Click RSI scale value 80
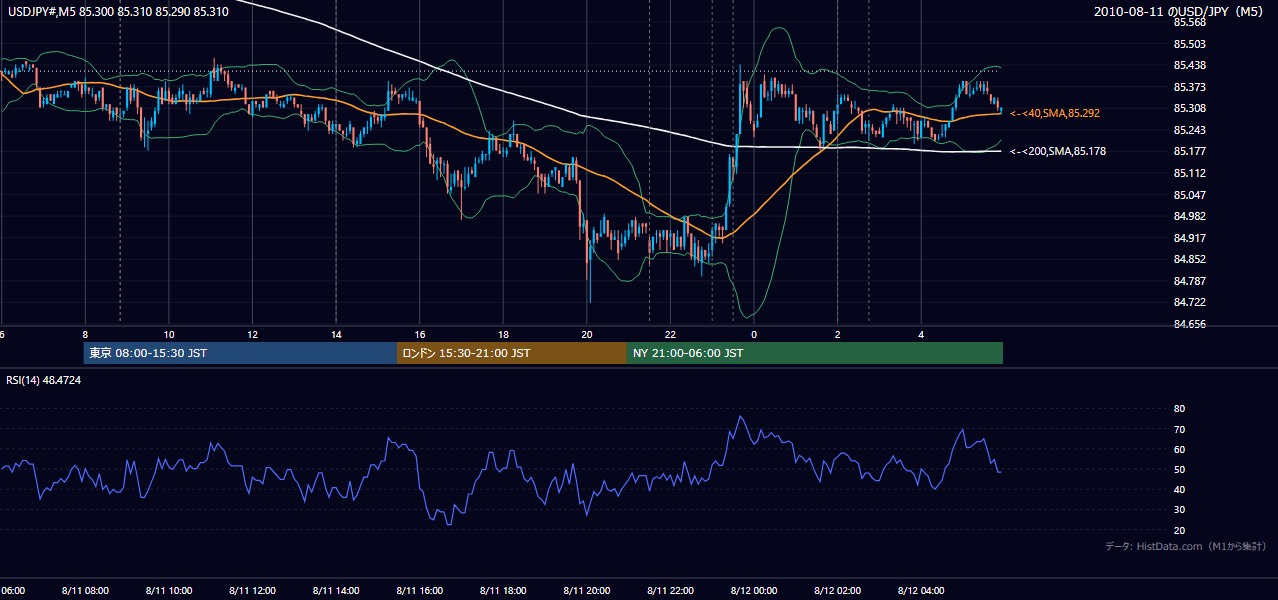1278x600 pixels. 1179,409
